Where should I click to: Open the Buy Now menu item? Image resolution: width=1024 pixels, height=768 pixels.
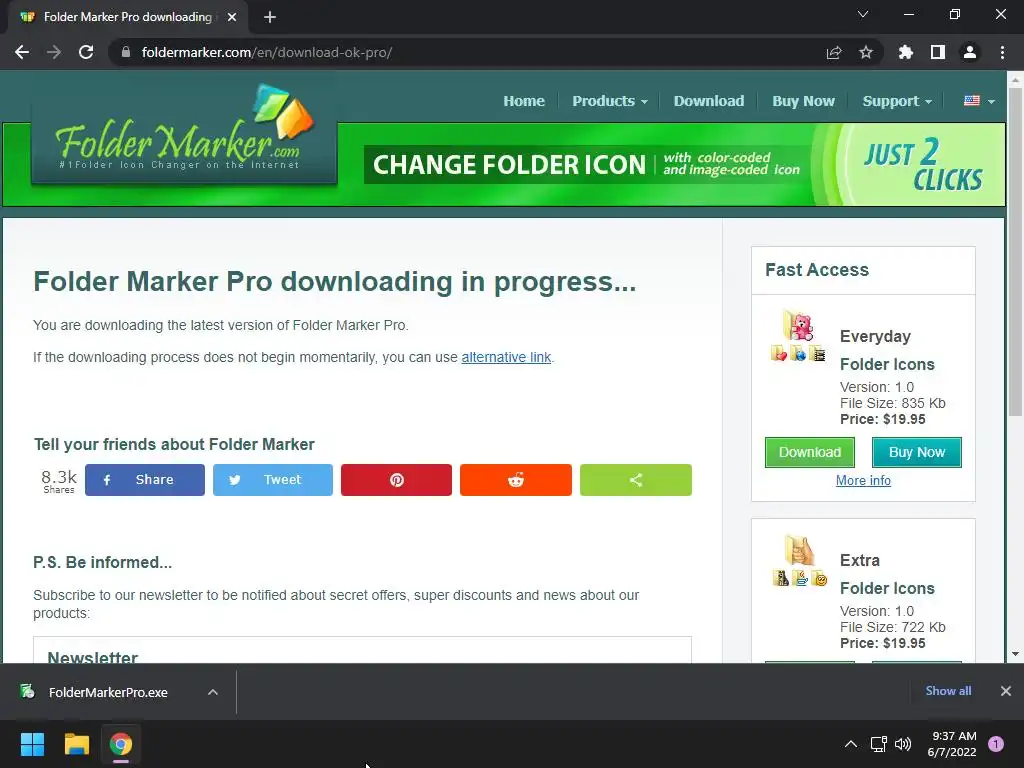pos(803,101)
